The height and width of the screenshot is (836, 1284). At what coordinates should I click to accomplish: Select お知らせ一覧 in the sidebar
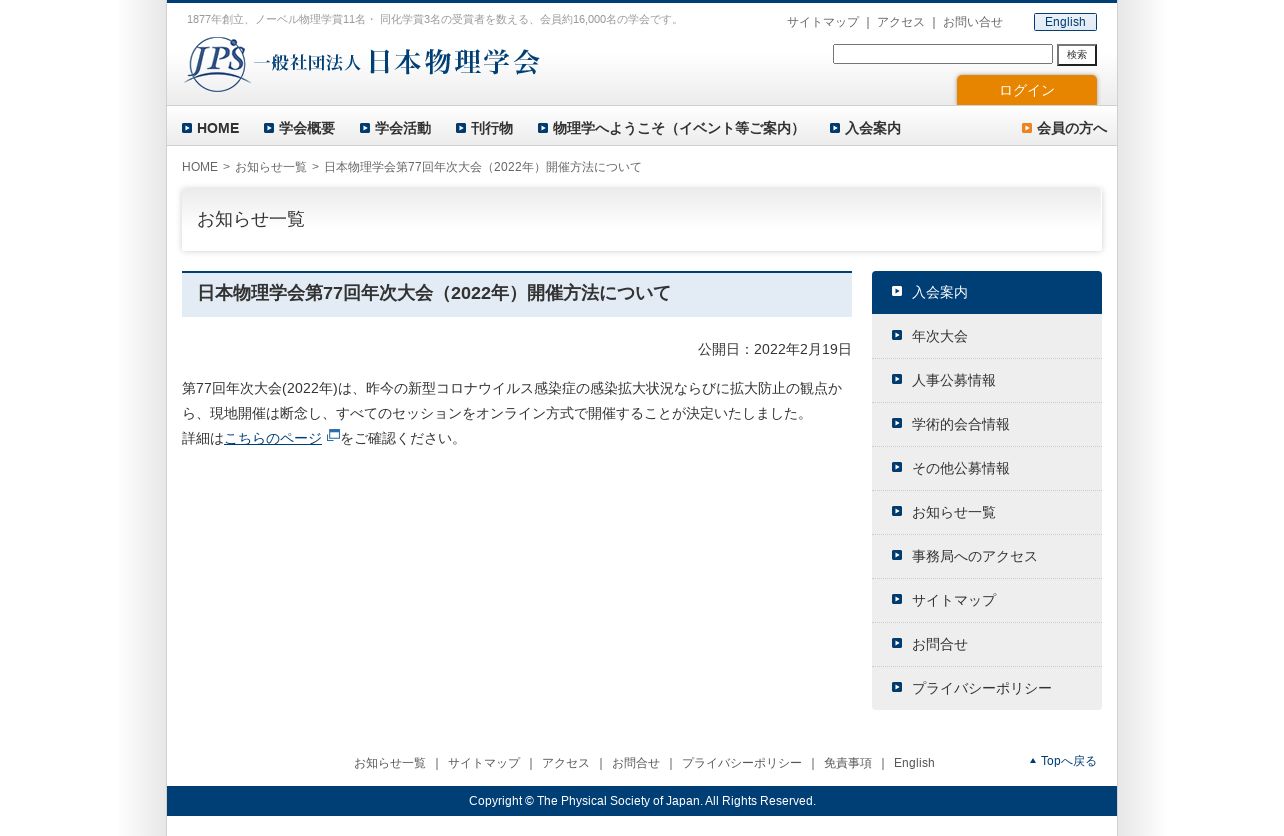[x=987, y=512]
